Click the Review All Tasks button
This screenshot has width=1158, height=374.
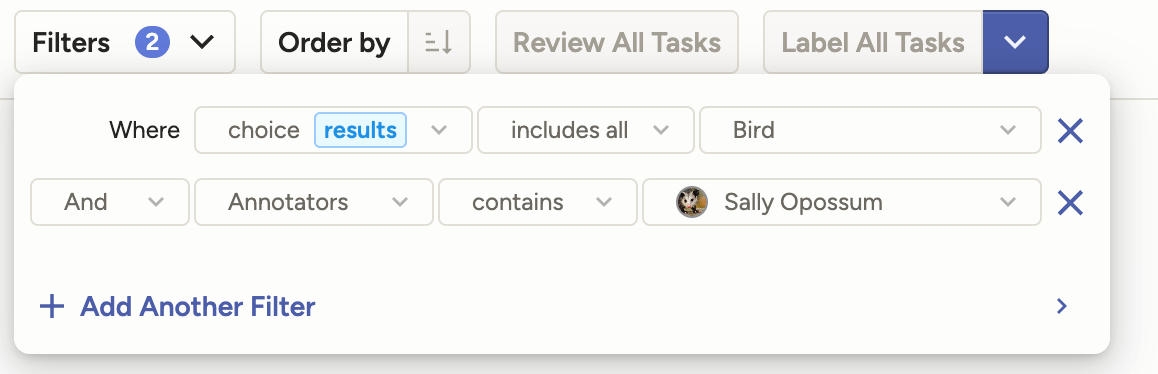(x=617, y=42)
